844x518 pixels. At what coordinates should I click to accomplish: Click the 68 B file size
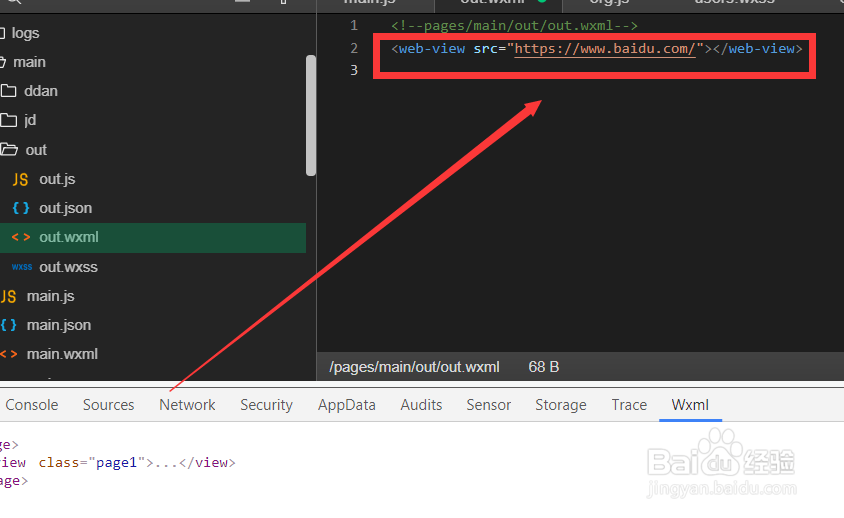[x=544, y=367]
